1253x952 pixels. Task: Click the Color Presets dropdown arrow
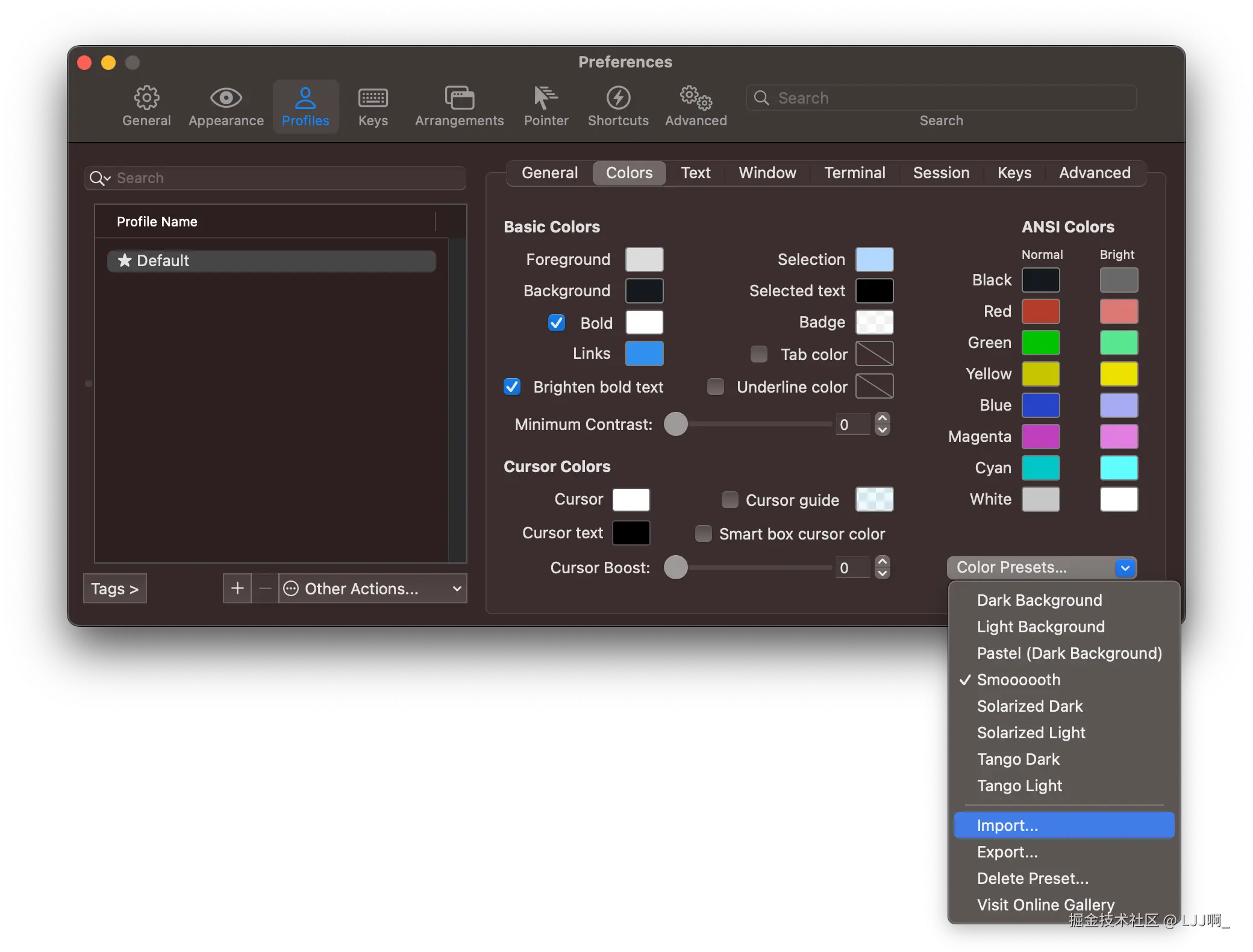click(x=1124, y=567)
